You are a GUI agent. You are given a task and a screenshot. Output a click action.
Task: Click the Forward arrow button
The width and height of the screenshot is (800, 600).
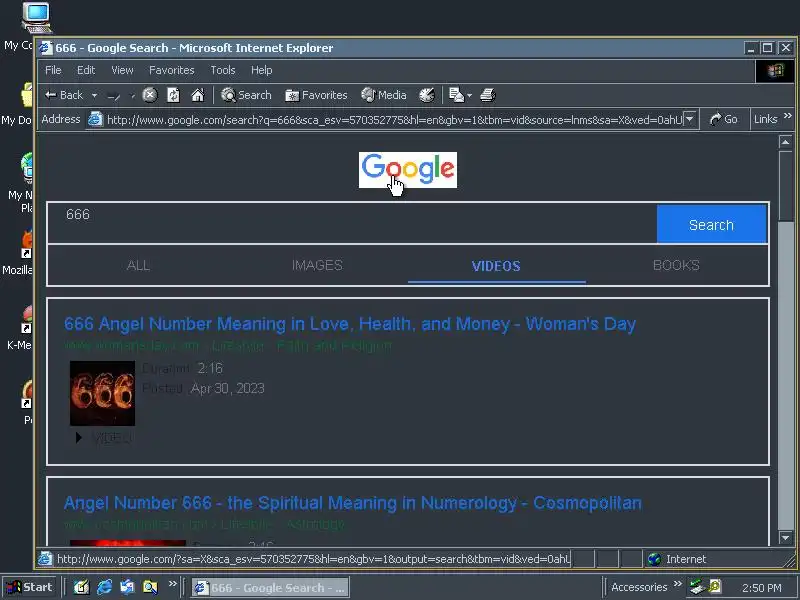(113, 95)
